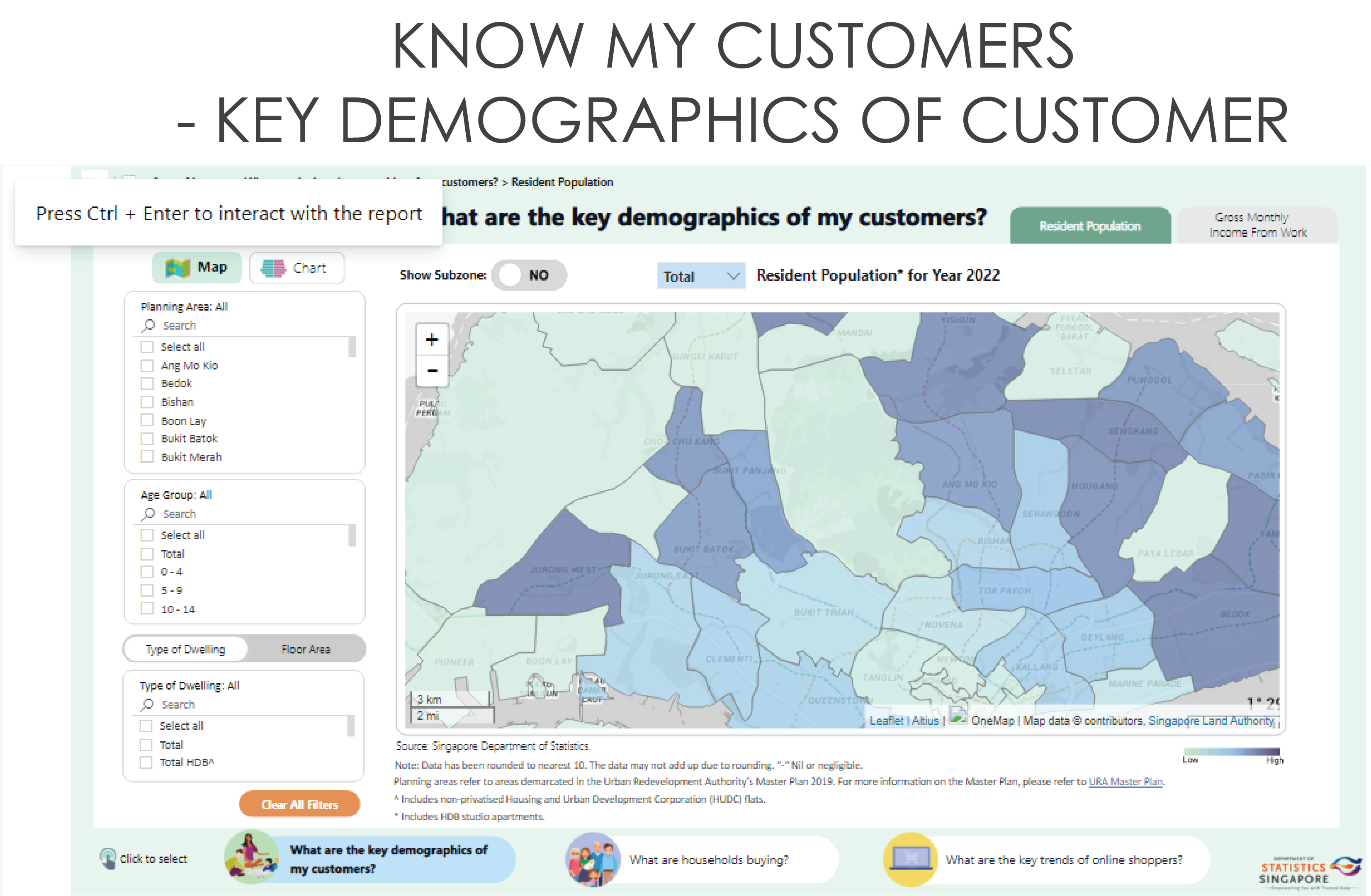Click the bar chart icon on Chart tab

tap(273, 268)
